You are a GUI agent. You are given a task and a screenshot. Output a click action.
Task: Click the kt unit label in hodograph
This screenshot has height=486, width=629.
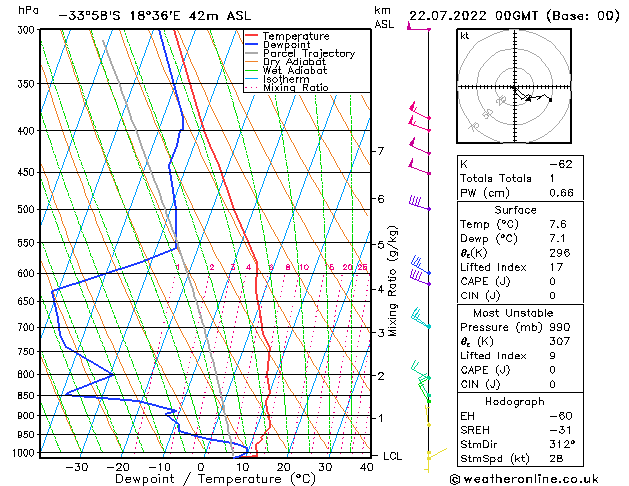coord(465,36)
